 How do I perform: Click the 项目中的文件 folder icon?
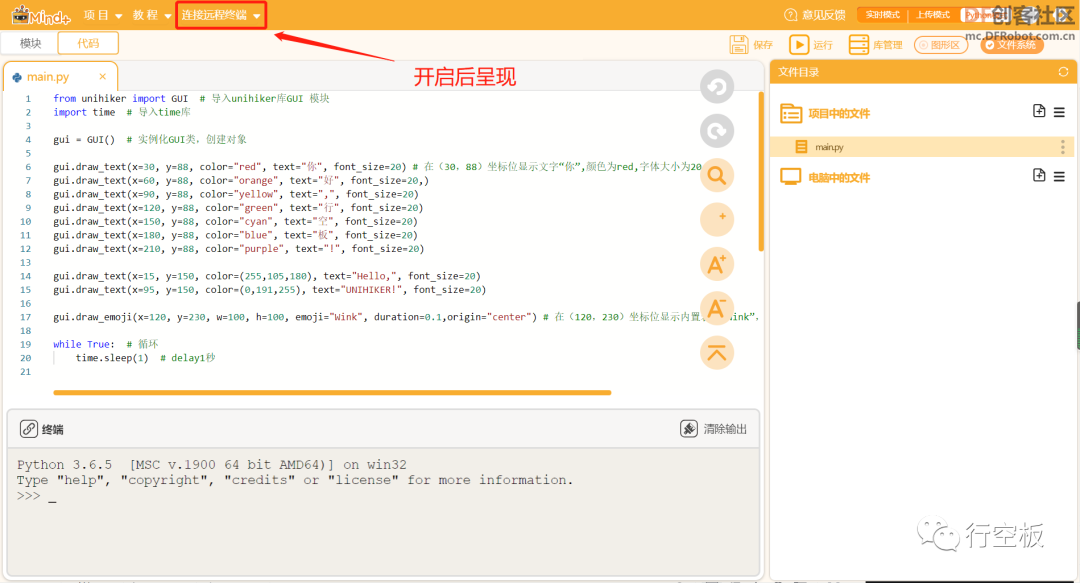[x=791, y=113]
